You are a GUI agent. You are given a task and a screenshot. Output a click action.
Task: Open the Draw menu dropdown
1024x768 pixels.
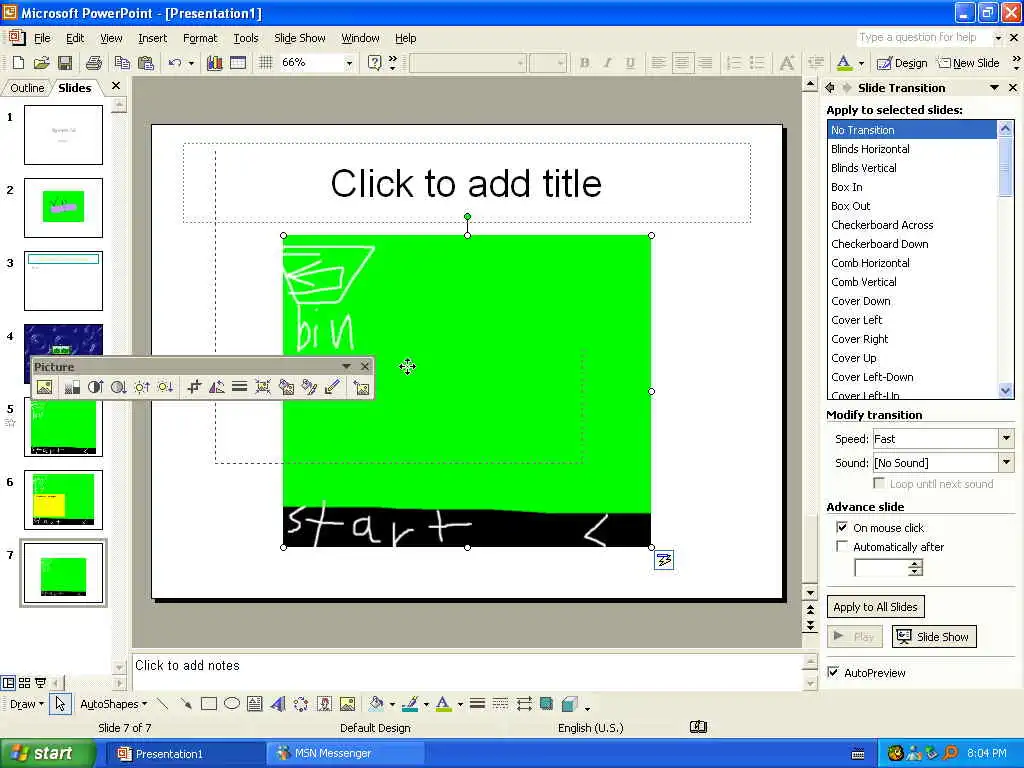(27, 704)
